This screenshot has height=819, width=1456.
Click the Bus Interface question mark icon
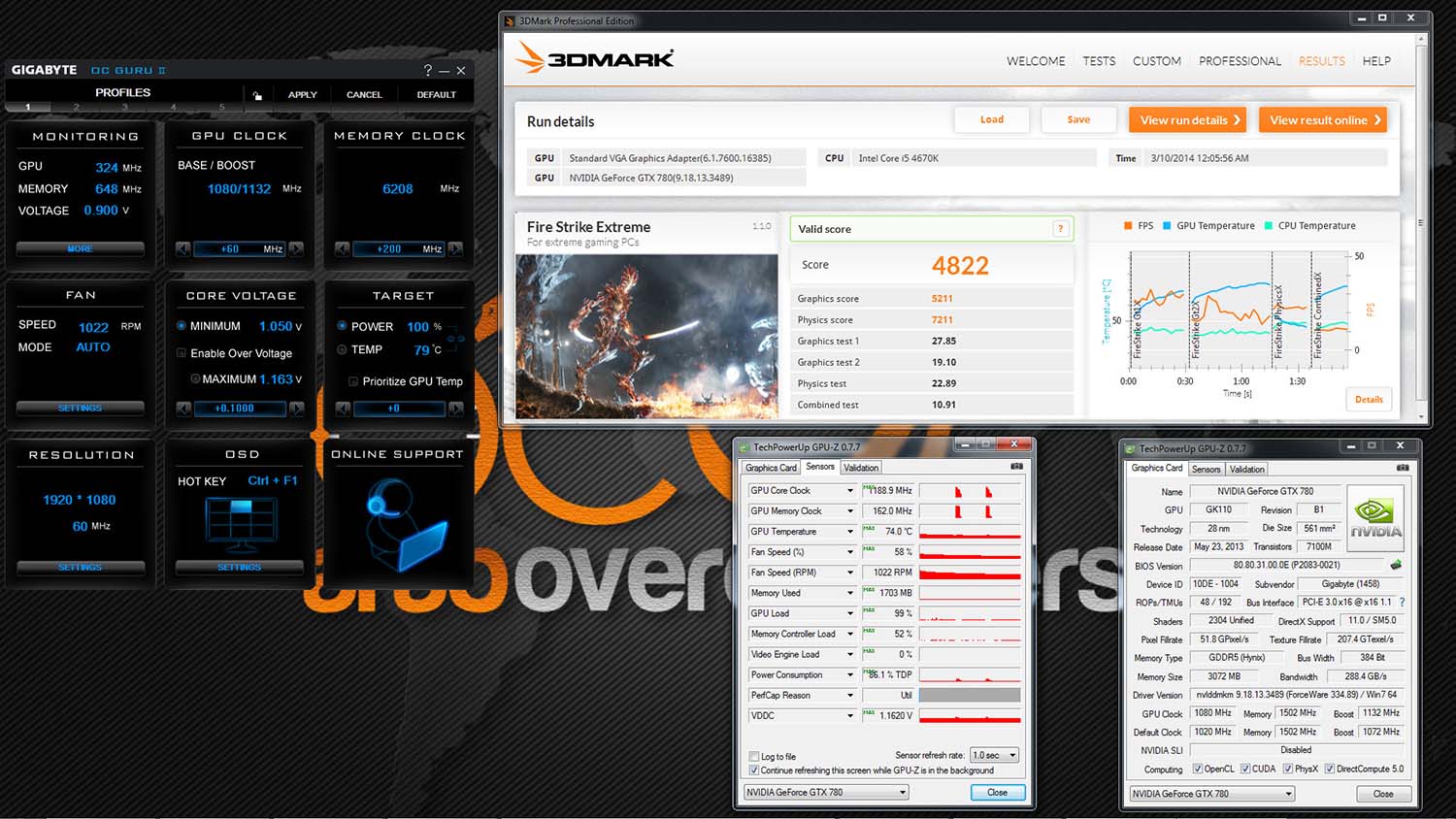pos(1402,603)
